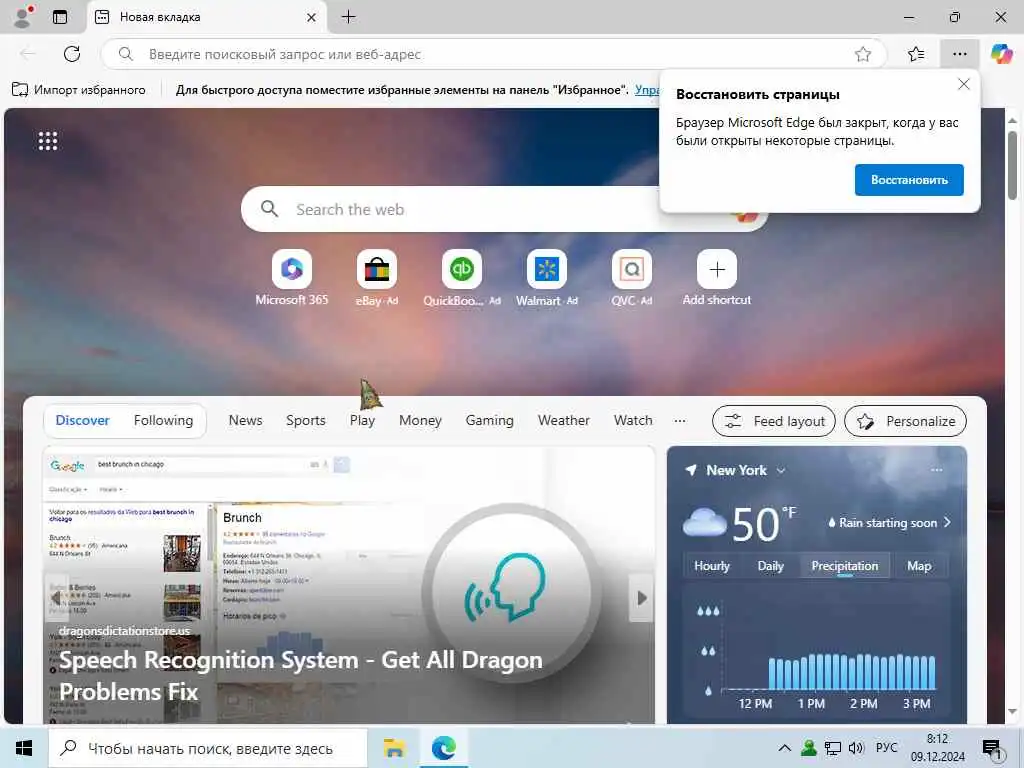This screenshot has height=768, width=1024.
Task: Open the network tray icon
Action: 833,748
